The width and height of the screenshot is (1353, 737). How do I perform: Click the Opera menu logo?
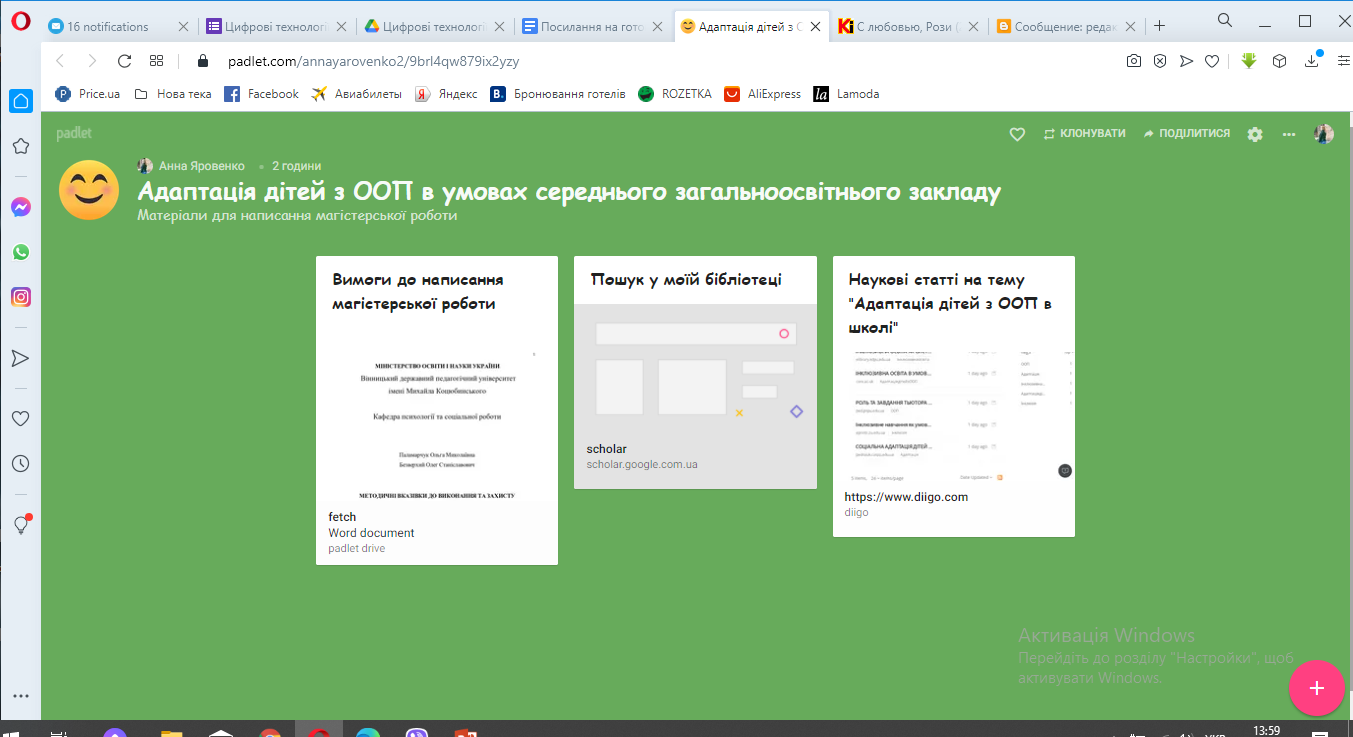click(22, 23)
